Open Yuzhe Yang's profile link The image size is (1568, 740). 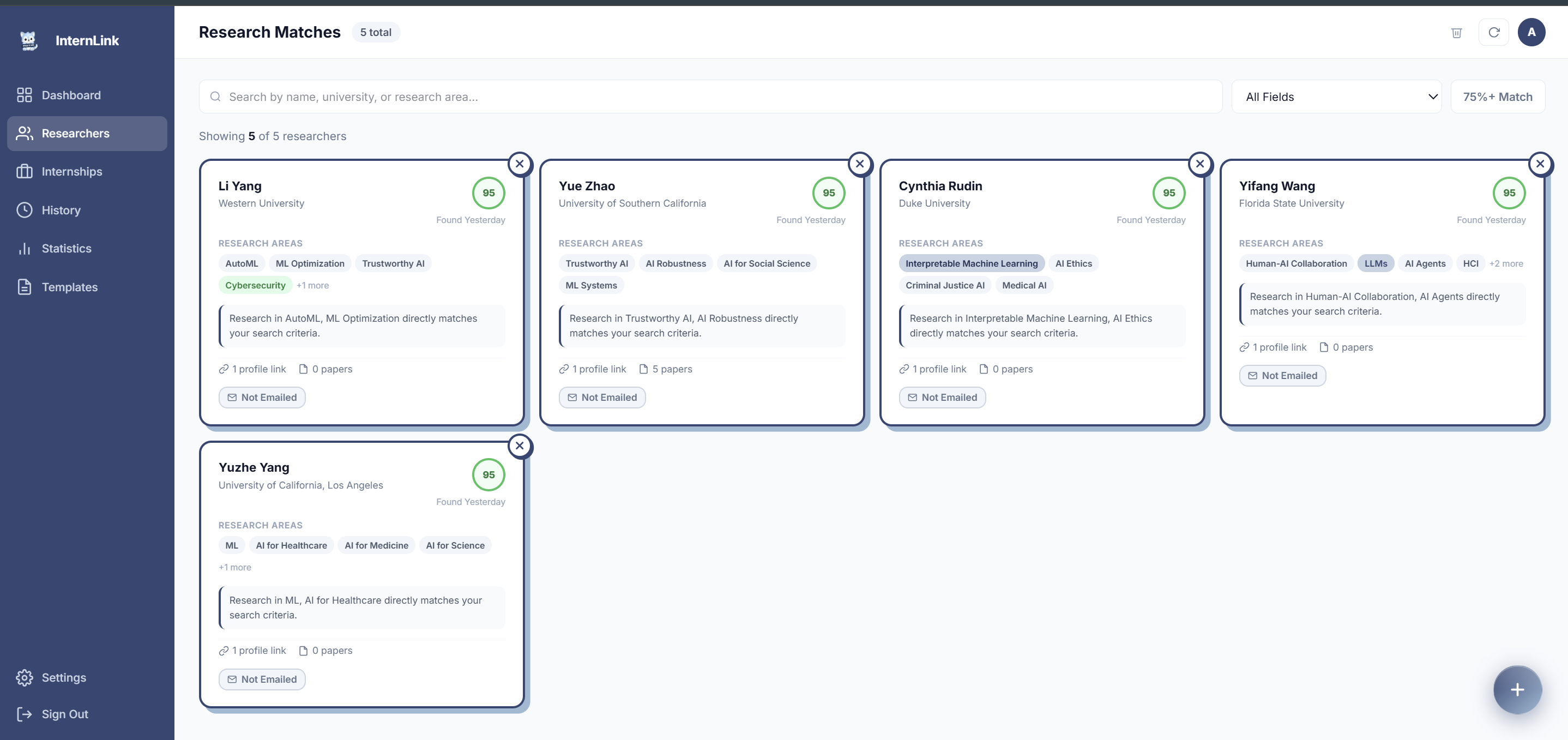pos(252,651)
